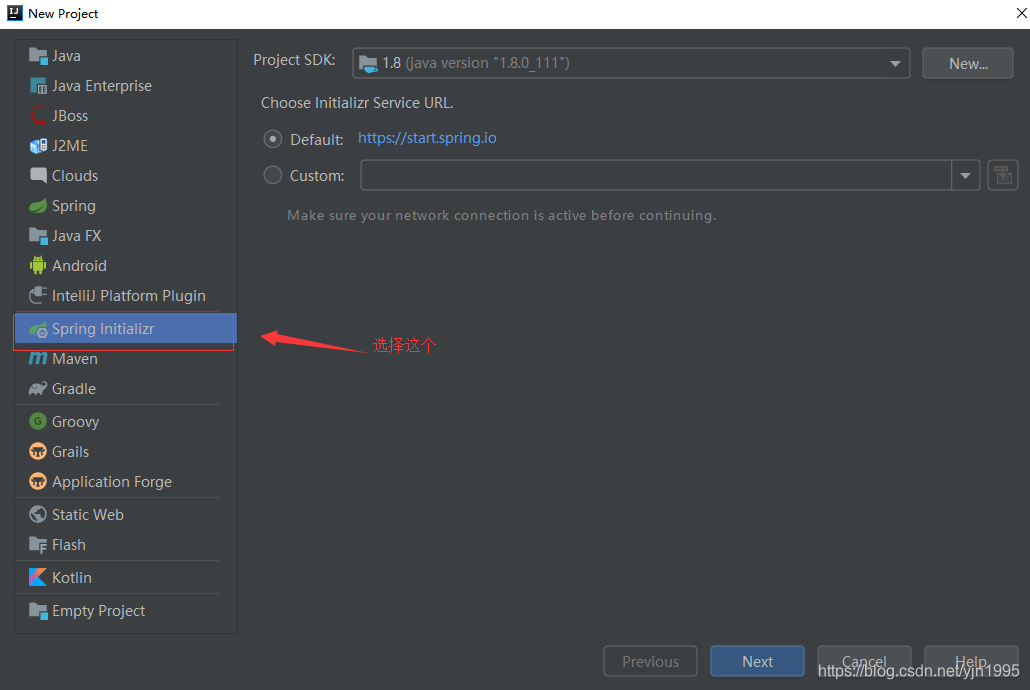1030x690 pixels.
Task: Choose the Static Web label
Action: (88, 515)
